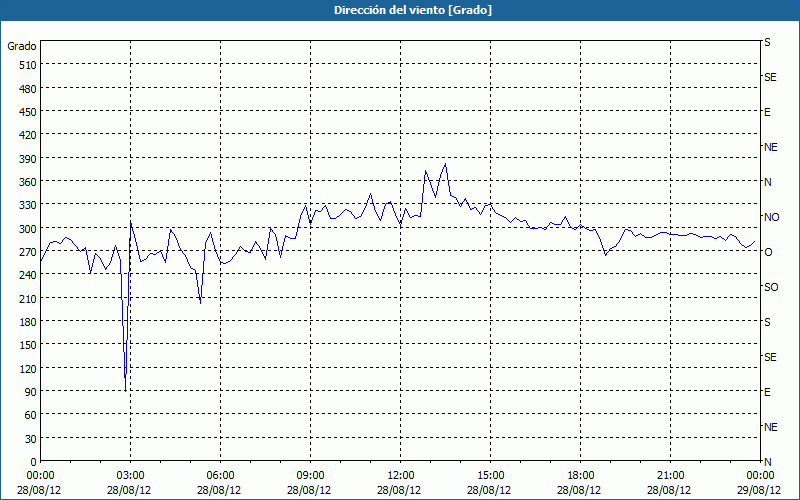Click the 0 origin label on y-axis
Screen dimensions: 800x500
[x=34, y=462]
